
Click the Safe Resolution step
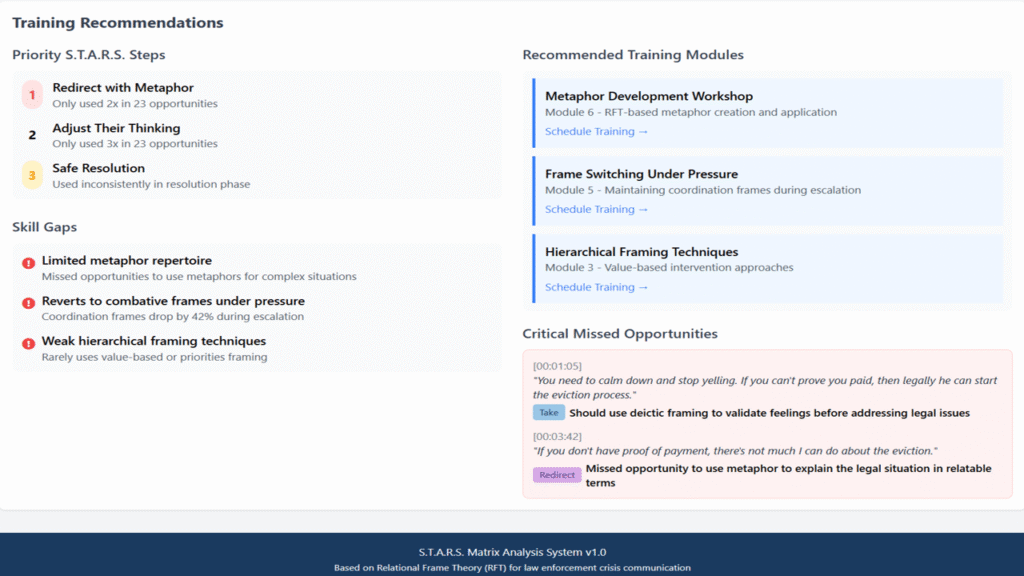tap(98, 168)
